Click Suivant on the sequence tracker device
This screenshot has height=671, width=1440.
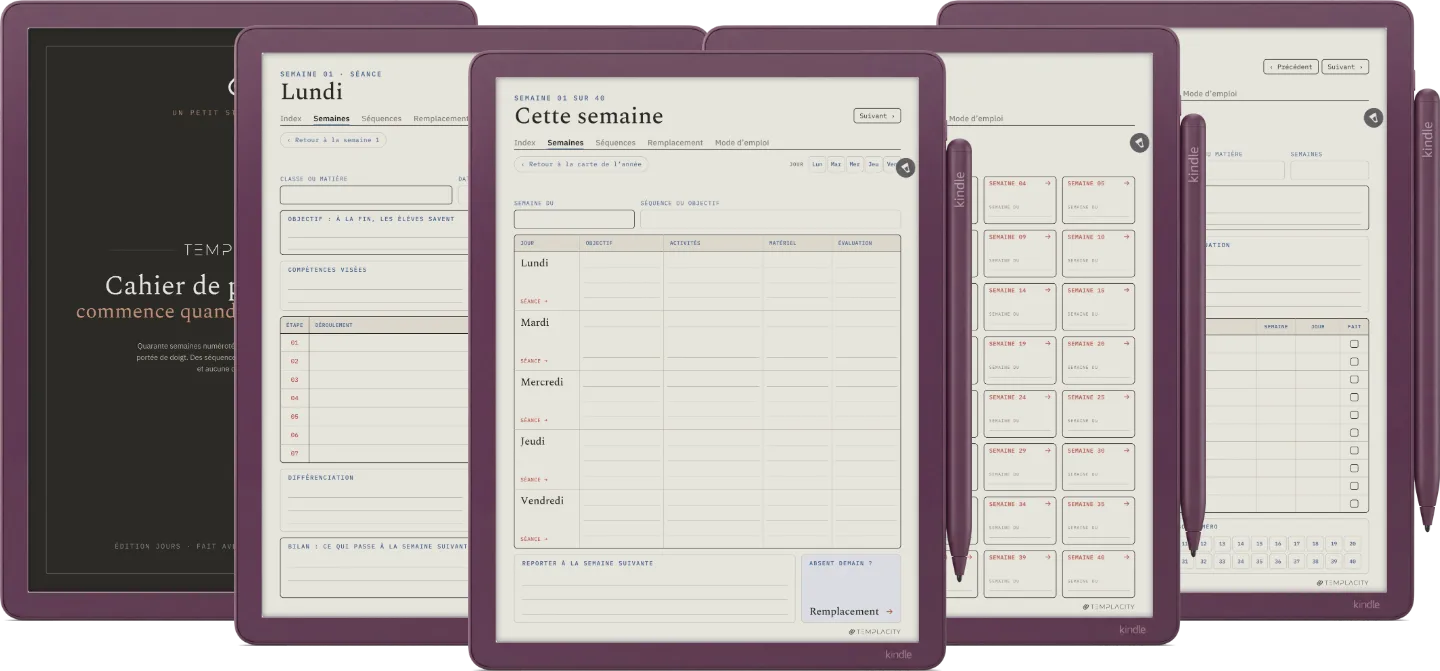(1345, 67)
